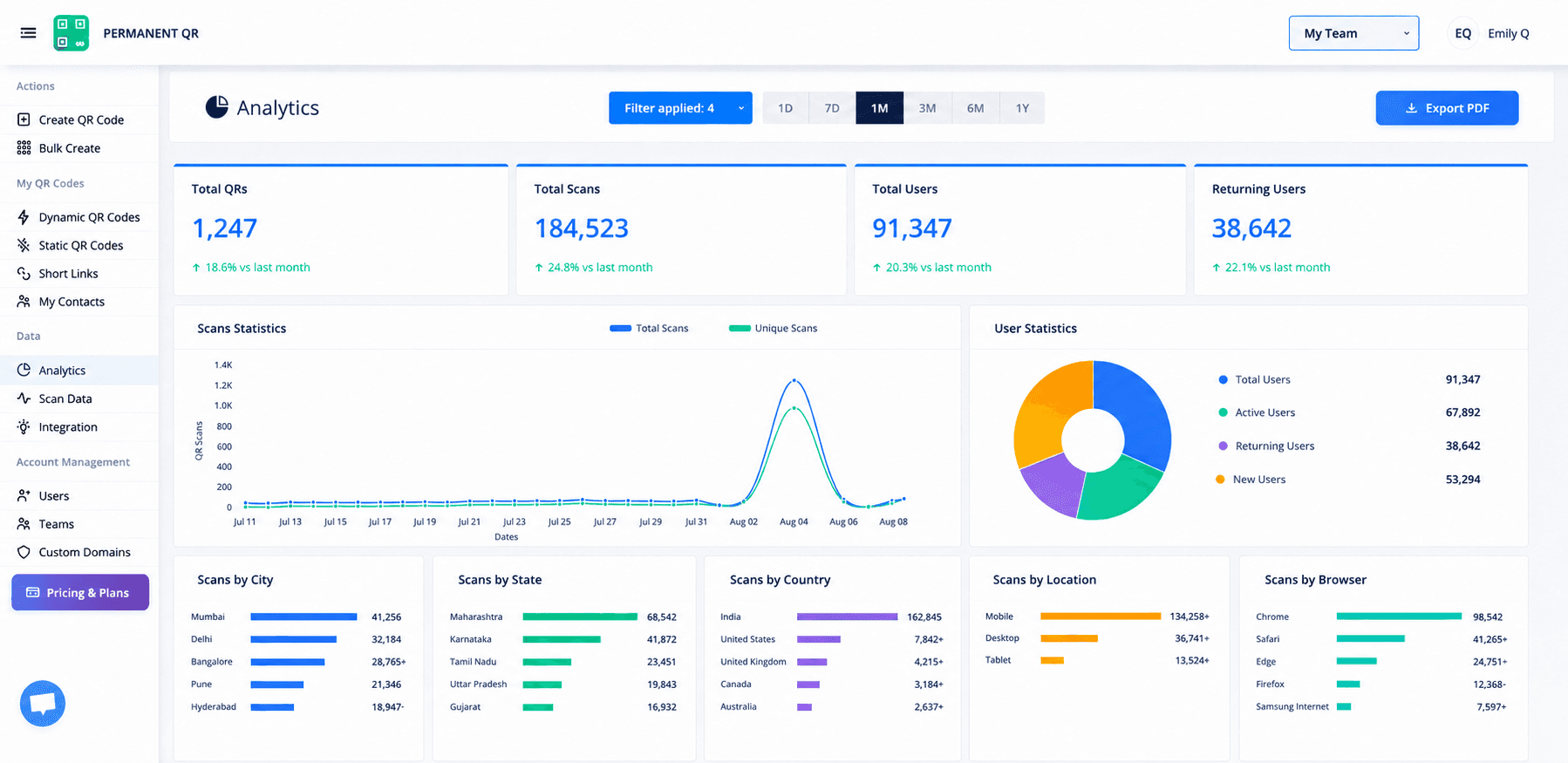
Task: Click the Hyderabad row in Scans by City
Action: tap(297, 706)
